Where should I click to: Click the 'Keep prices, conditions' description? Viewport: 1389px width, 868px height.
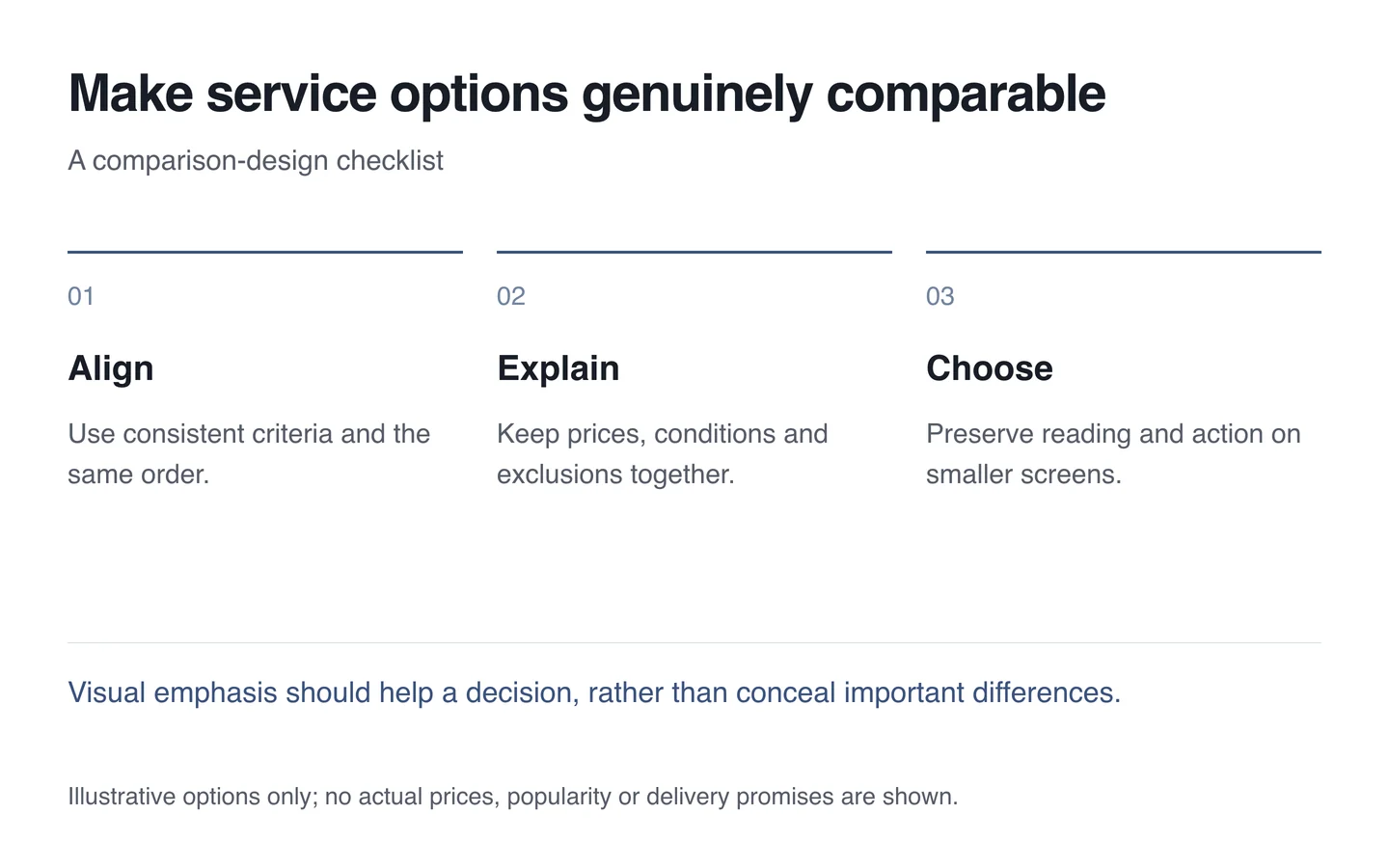click(663, 454)
